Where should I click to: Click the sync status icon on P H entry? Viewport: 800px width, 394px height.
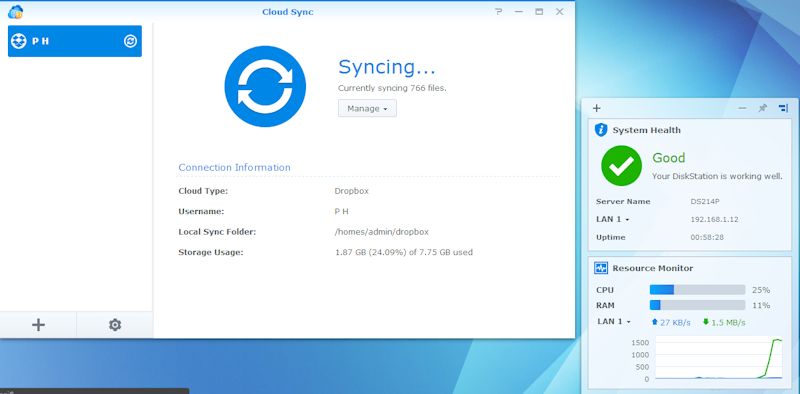coord(131,41)
